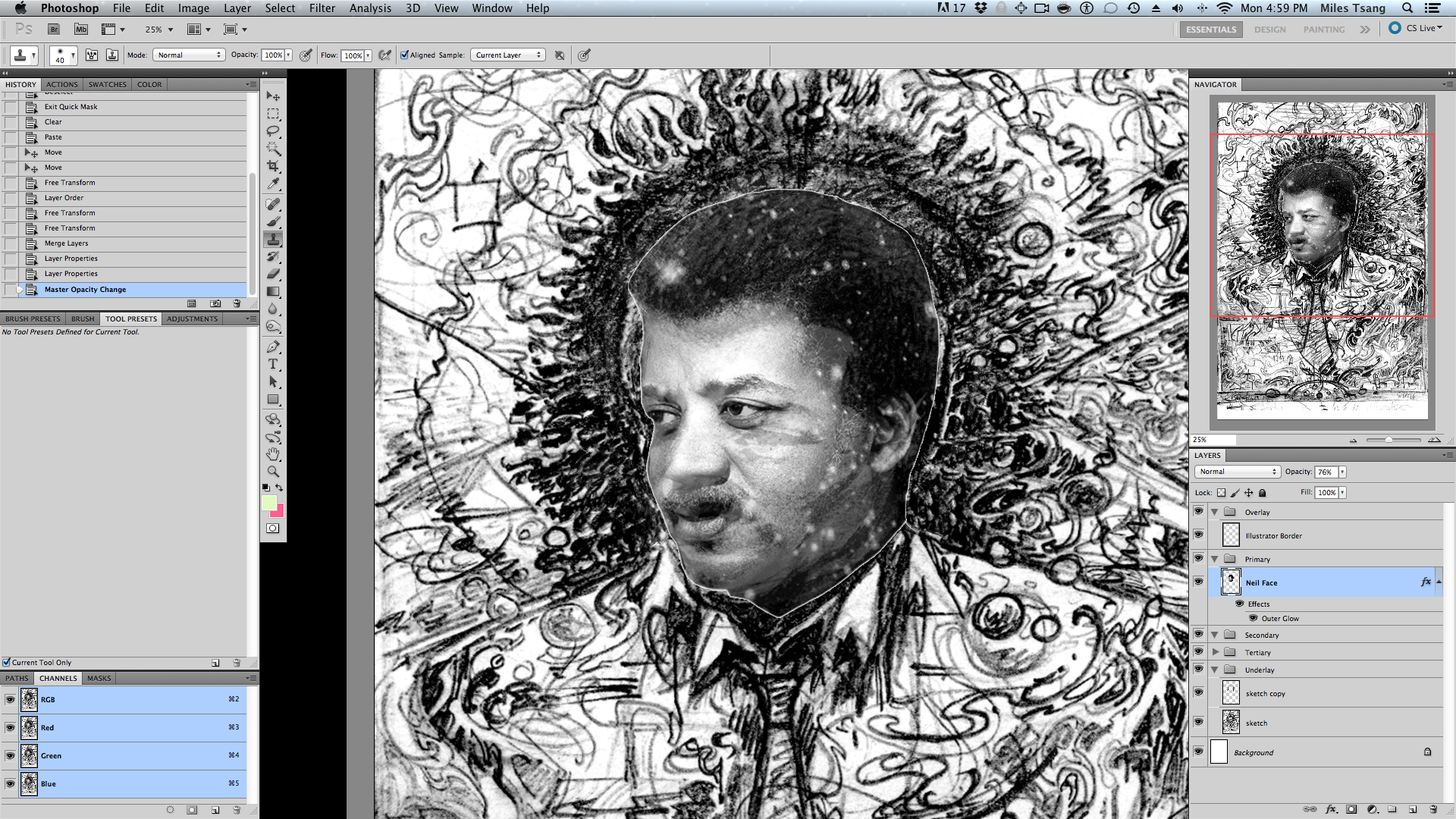
Task: Select the Move tool in toolbox
Action: coord(273,96)
